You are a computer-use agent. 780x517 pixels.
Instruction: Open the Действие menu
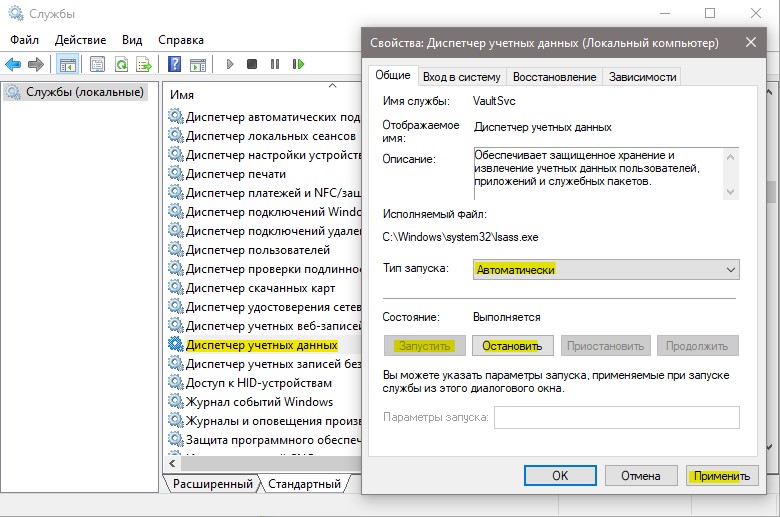point(81,40)
